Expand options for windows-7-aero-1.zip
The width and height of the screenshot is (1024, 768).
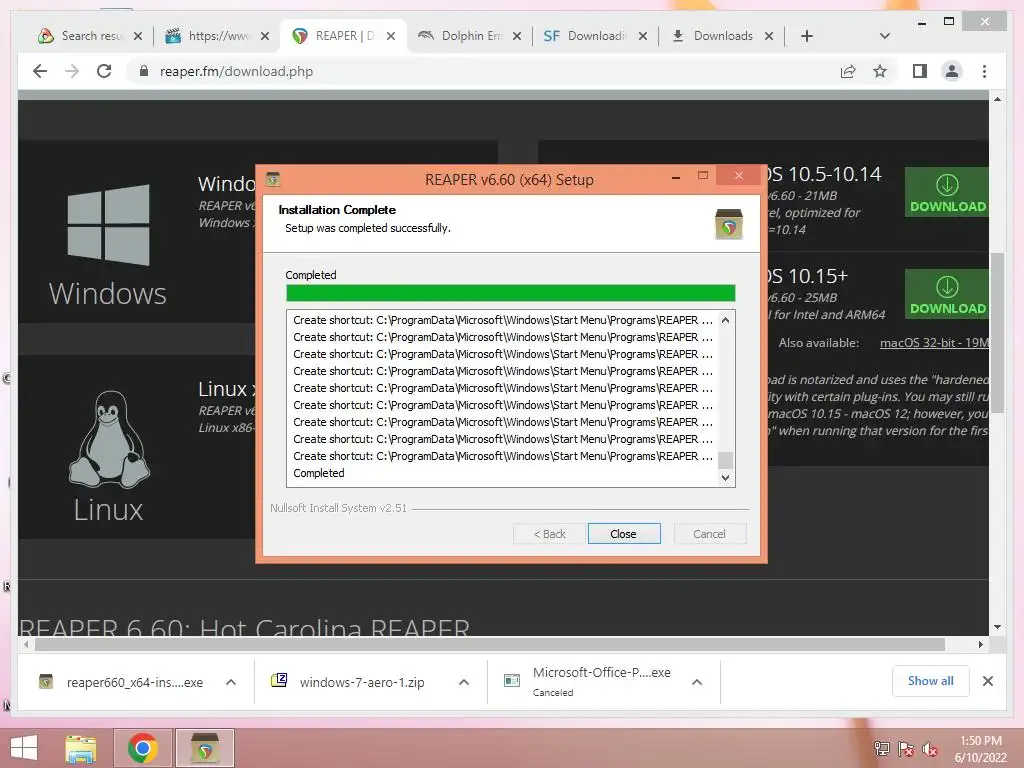pos(464,682)
